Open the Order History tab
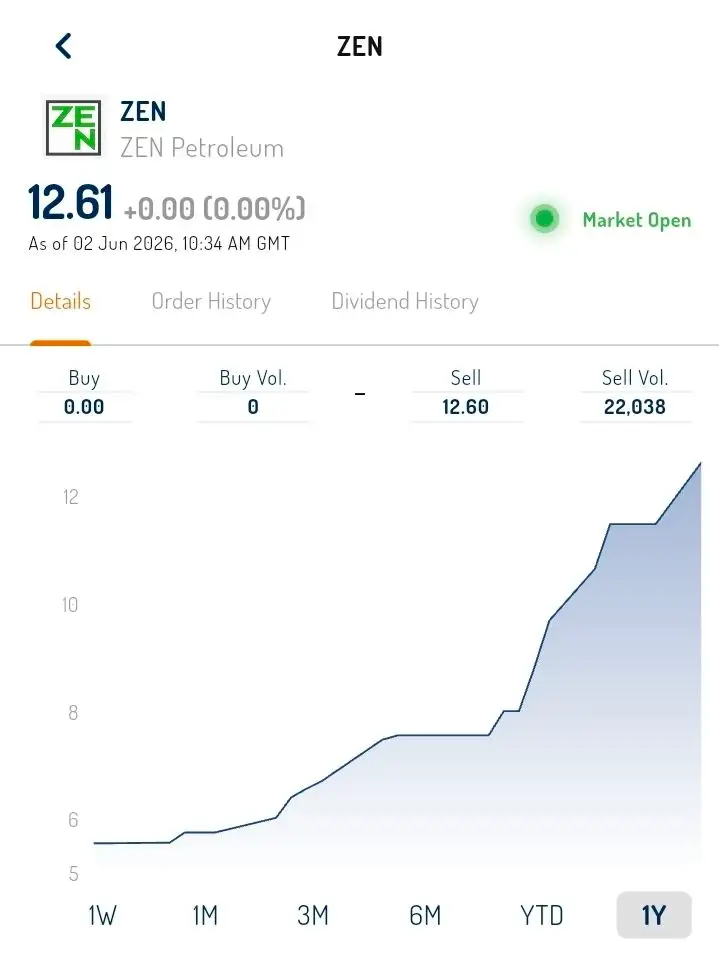The width and height of the screenshot is (719, 980). (211, 301)
